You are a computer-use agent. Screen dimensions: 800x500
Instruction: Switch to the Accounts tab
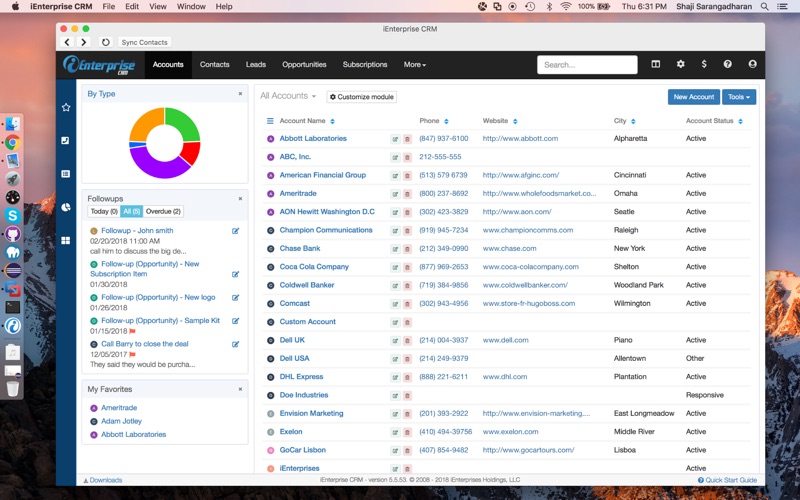[x=168, y=65]
